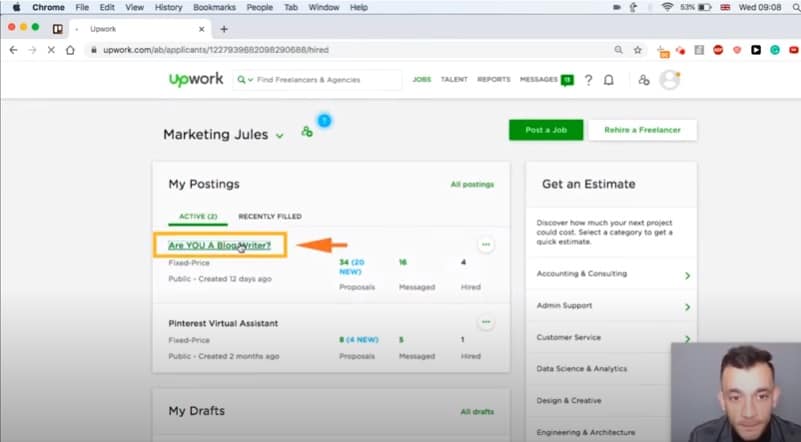Click the team members icon beside Marketing Jules

[307, 132]
